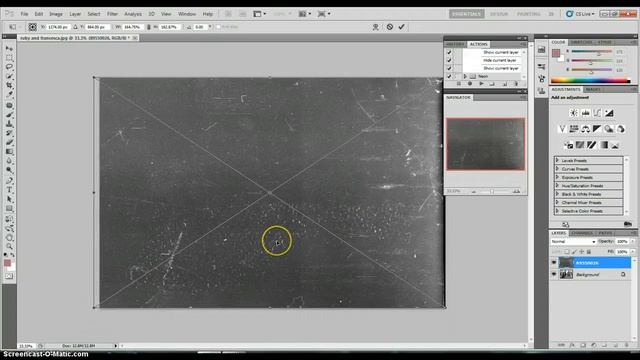640x360 pixels.
Task: Toggle the Anti-alias checkbox
Action: (218, 27)
